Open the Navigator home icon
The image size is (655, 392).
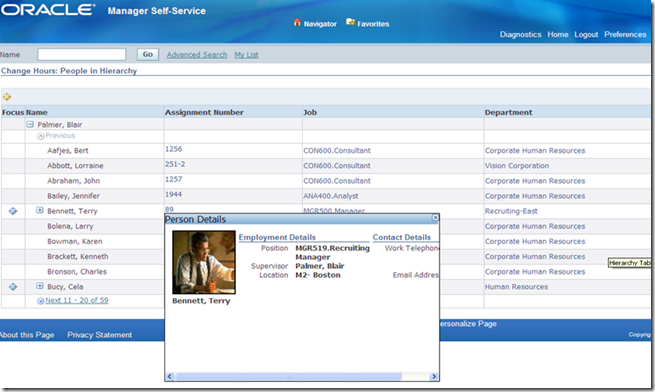(x=297, y=22)
